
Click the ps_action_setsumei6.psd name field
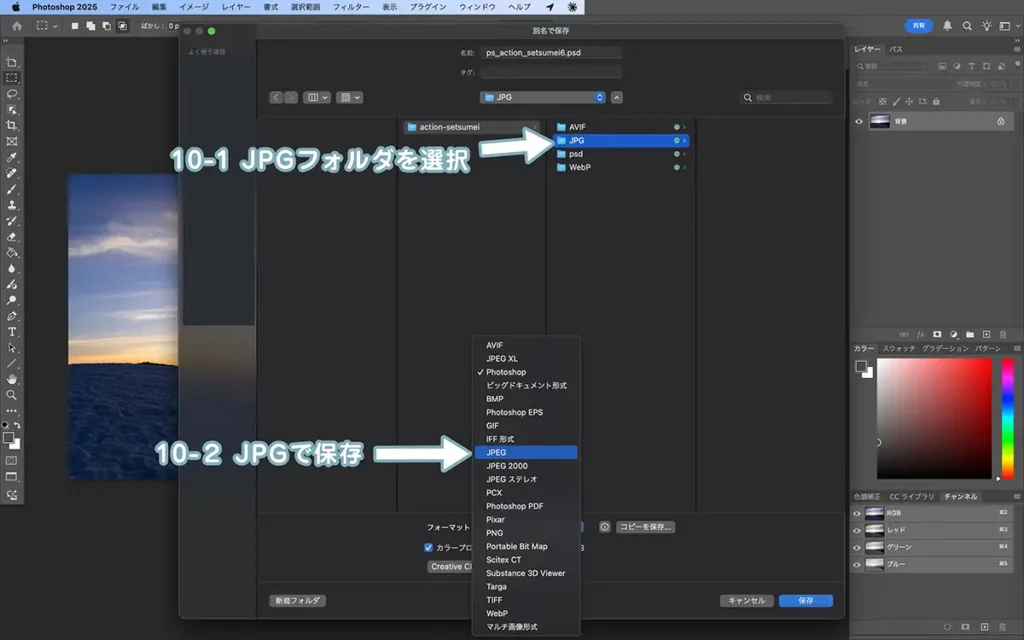(x=550, y=52)
